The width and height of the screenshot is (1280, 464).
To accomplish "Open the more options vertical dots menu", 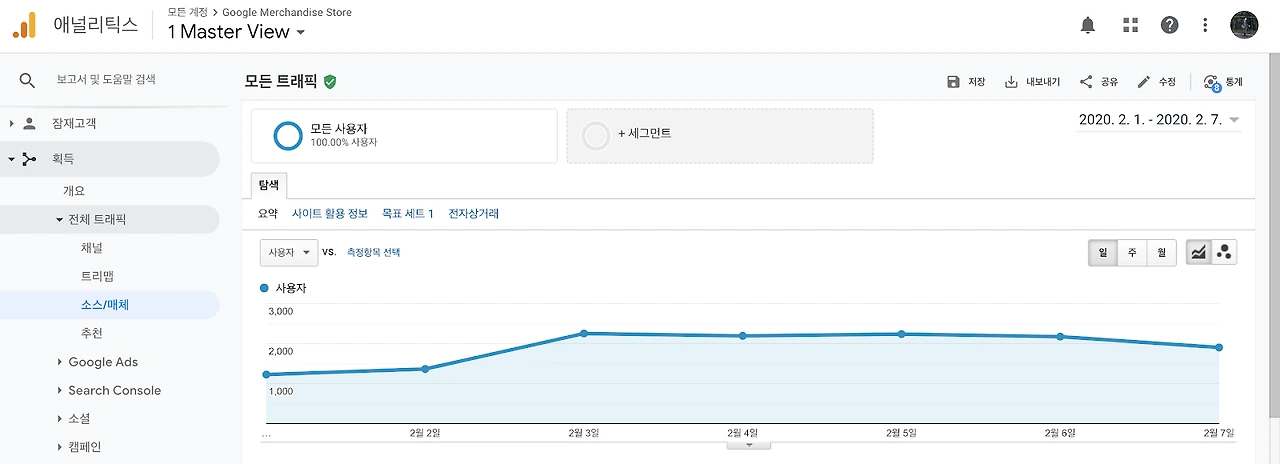I will [1206, 26].
